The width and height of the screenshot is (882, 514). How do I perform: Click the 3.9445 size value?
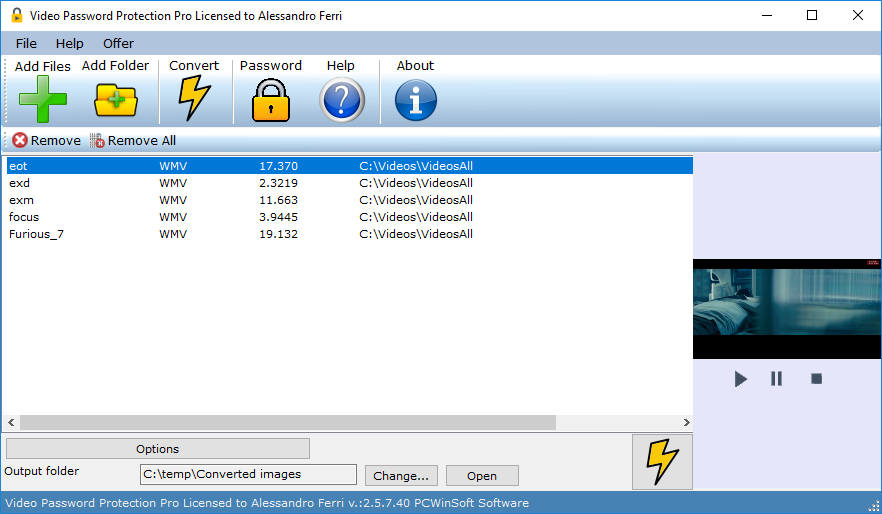(x=278, y=217)
